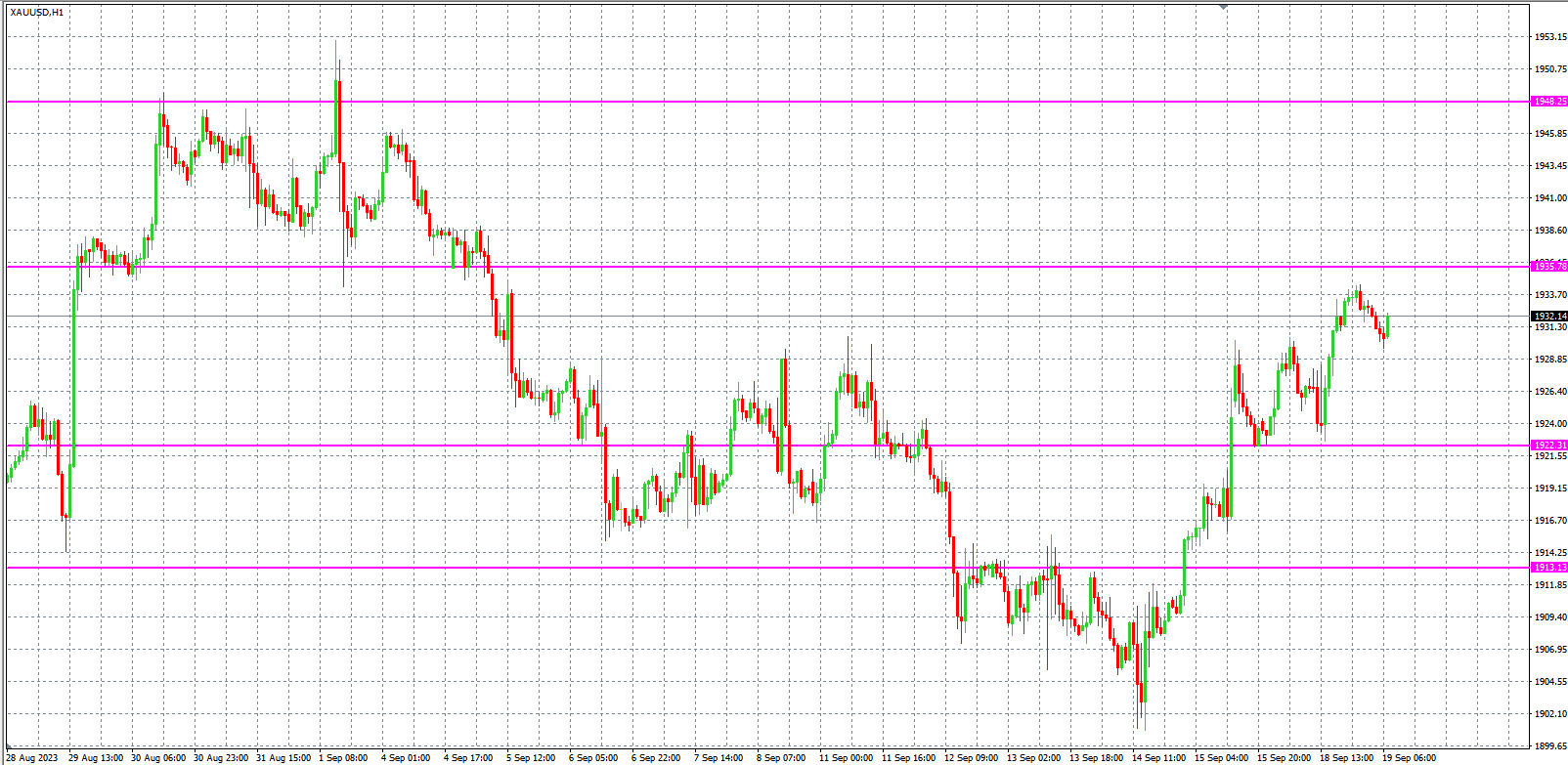The height and width of the screenshot is (765, 1568).
Task: Click the 1935.78 magenta price tag
Action: coord(1549,266)
